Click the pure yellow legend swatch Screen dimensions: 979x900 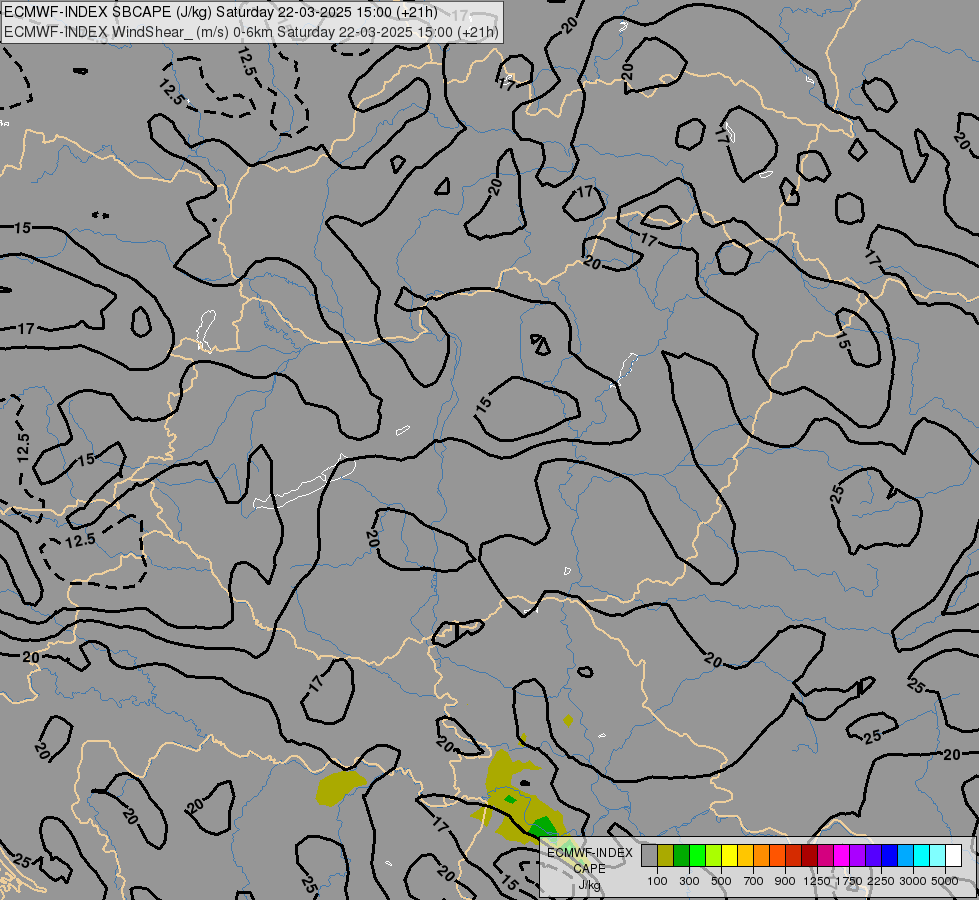pos(729,856)
